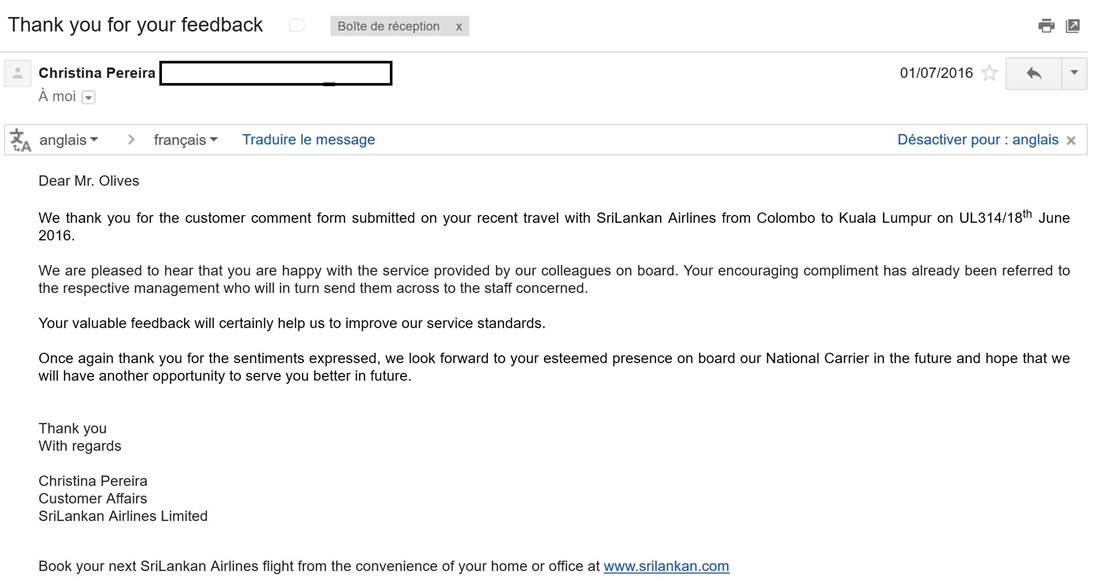Open the www.srilankan.com link
Screen dimensions: 1100x588
[666, 566]
